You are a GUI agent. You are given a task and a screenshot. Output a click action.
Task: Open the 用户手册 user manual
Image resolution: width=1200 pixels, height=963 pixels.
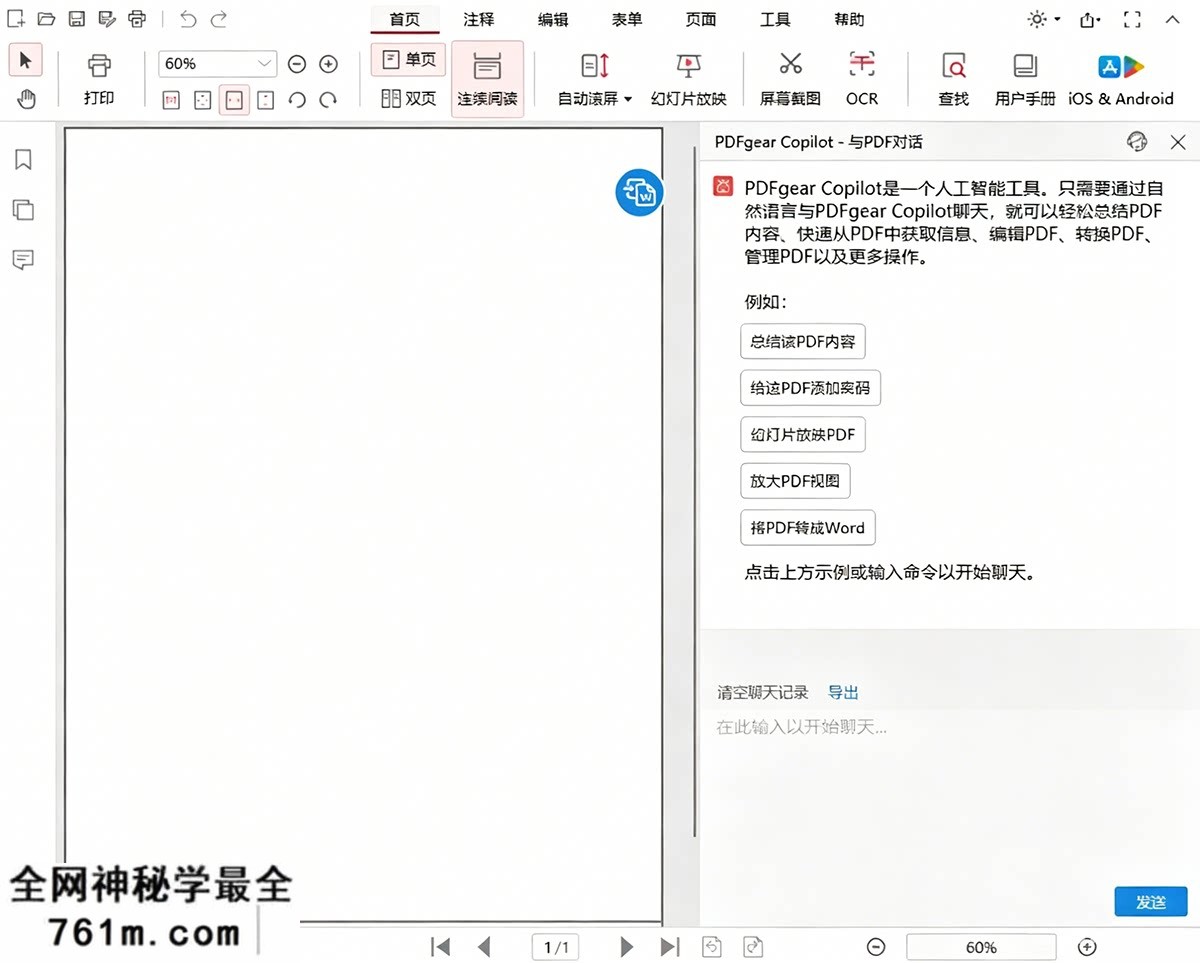point(1025,79)
